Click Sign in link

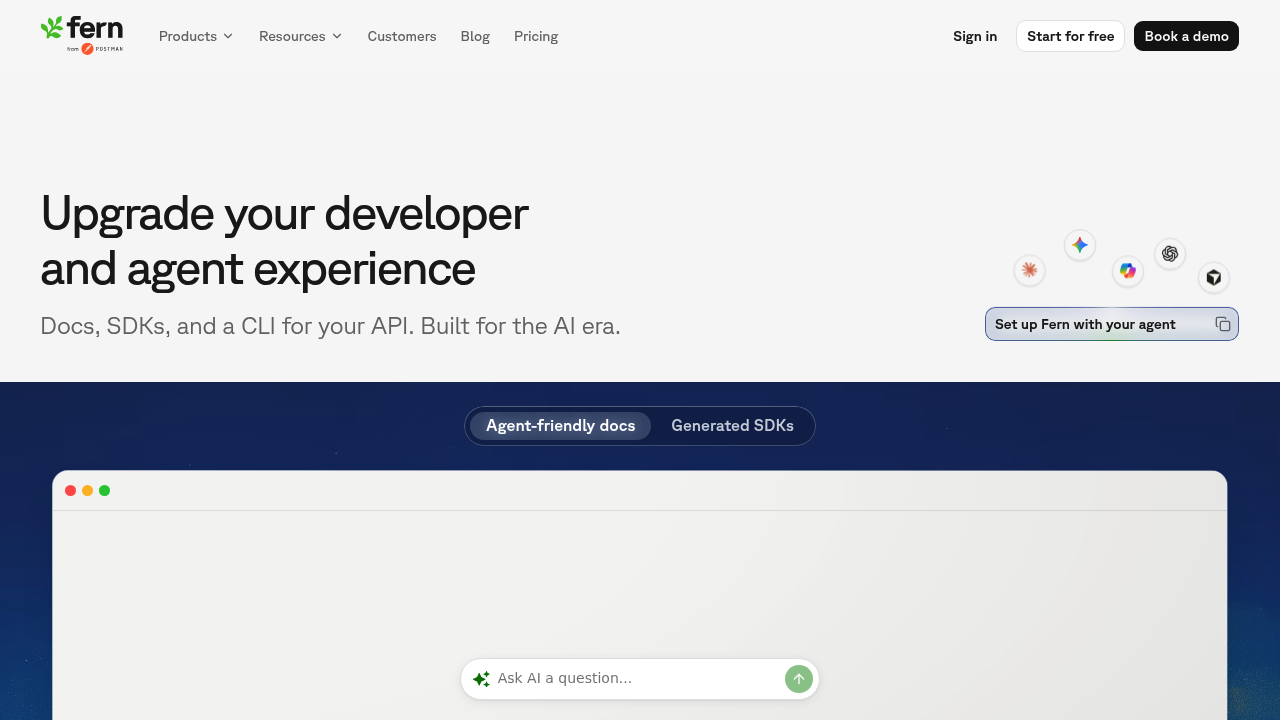(x=975, y=36)
